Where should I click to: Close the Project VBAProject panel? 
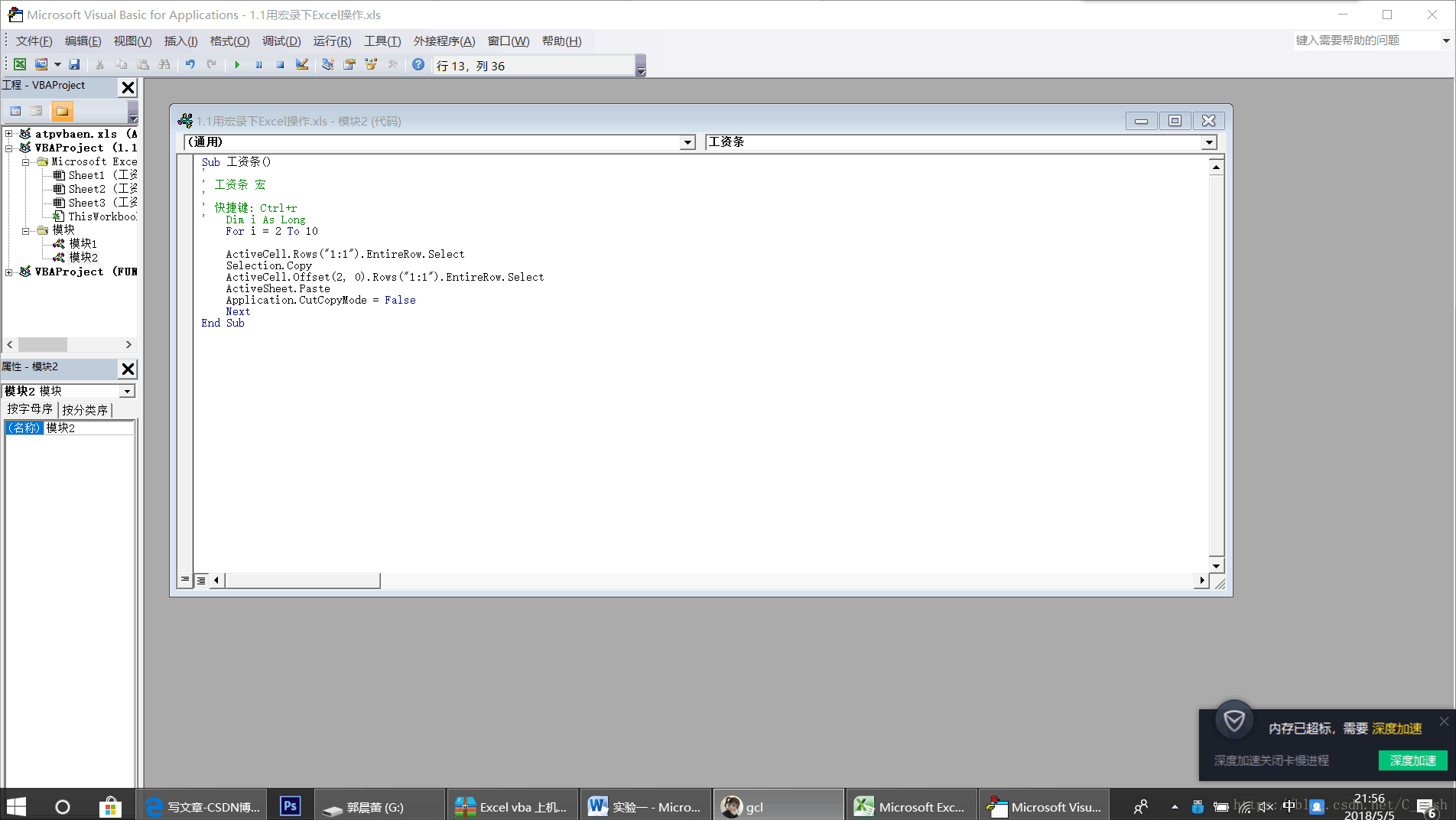tap(128, 87)
